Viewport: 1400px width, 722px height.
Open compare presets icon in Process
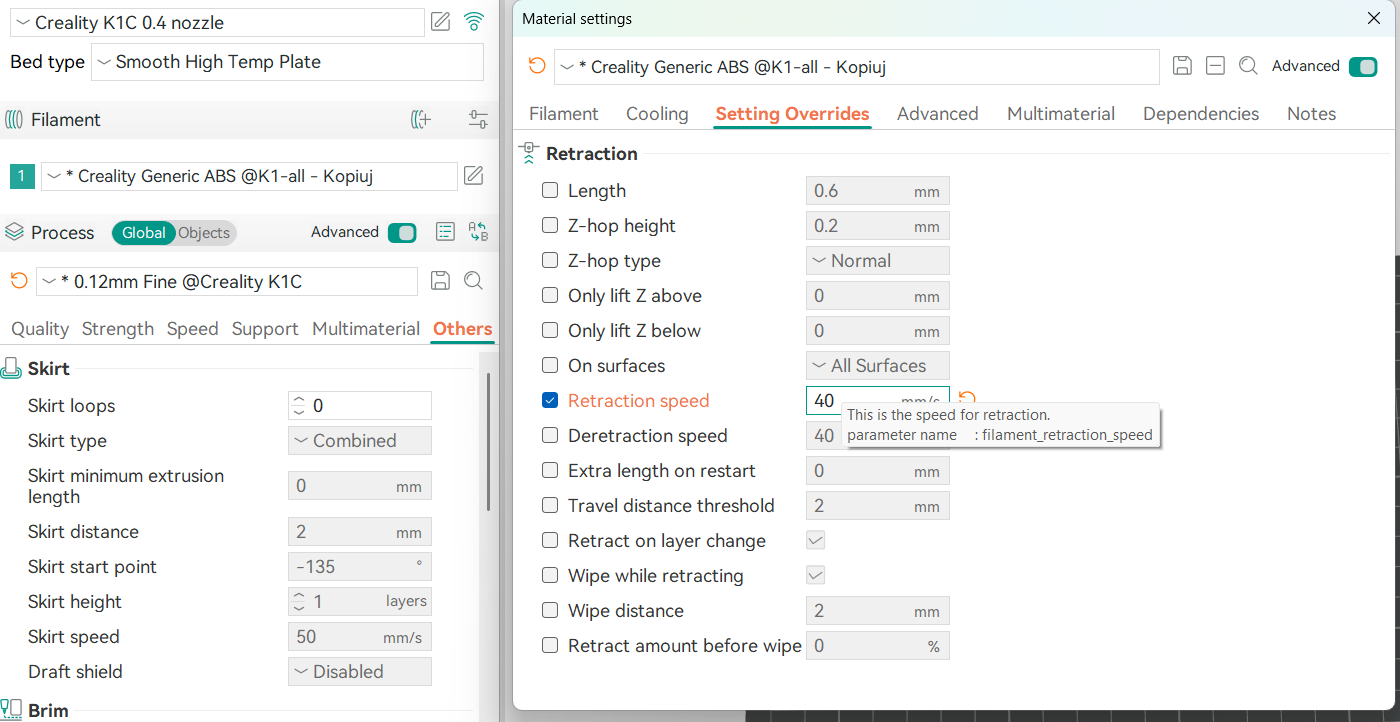point(478,232)
